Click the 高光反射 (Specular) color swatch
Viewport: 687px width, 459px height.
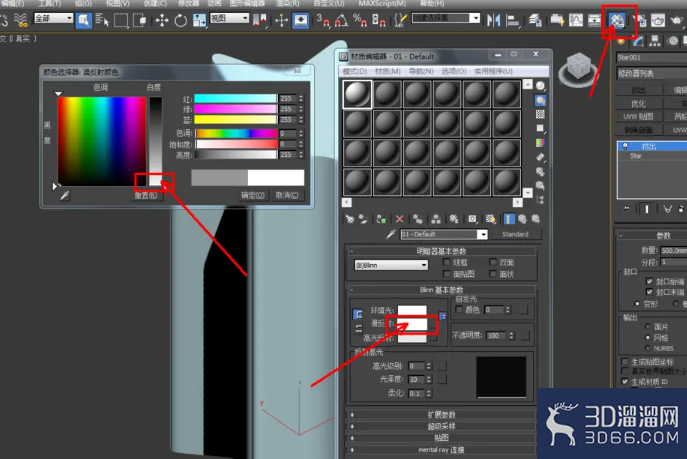[412, 338]
